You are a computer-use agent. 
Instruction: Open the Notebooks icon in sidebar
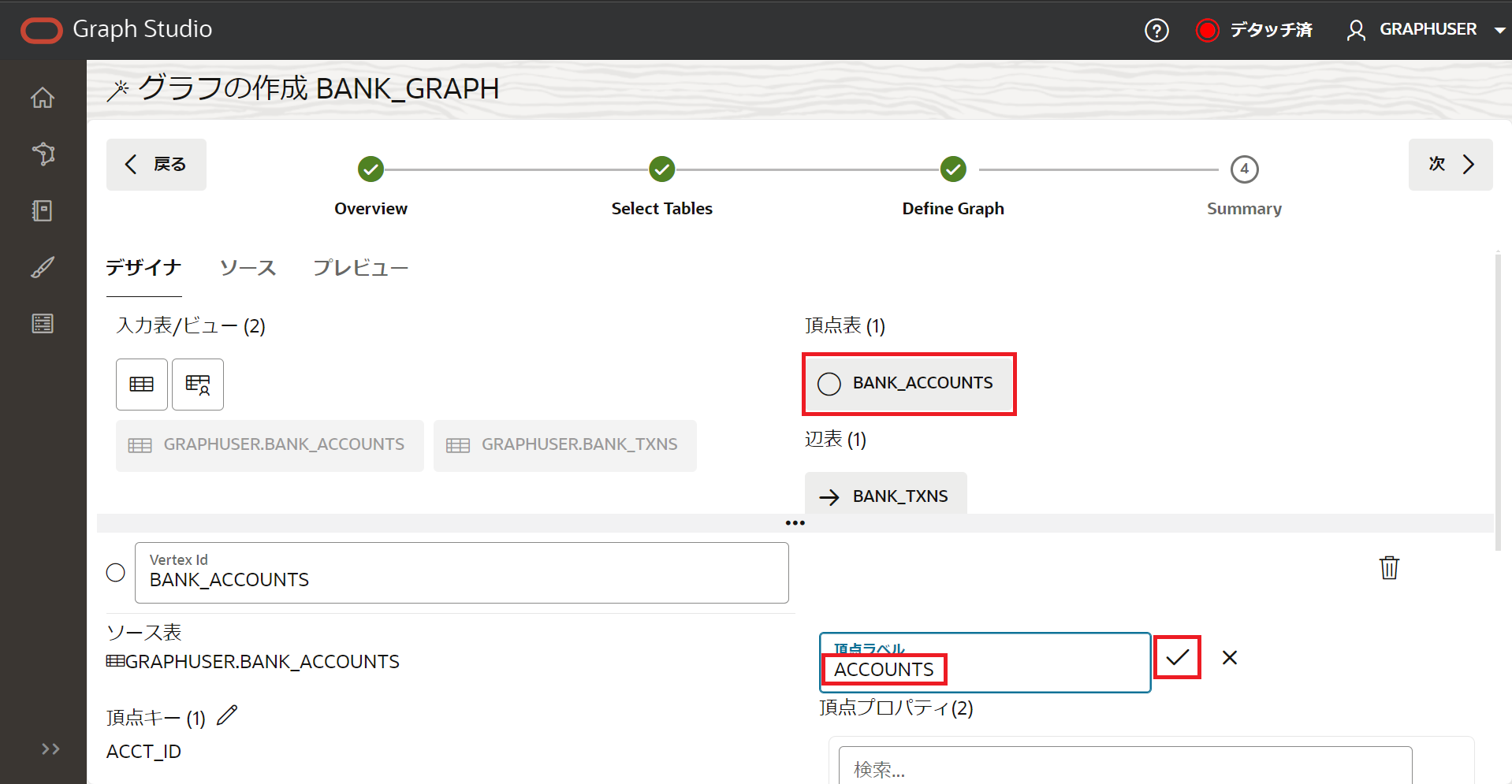pos(43,210)
